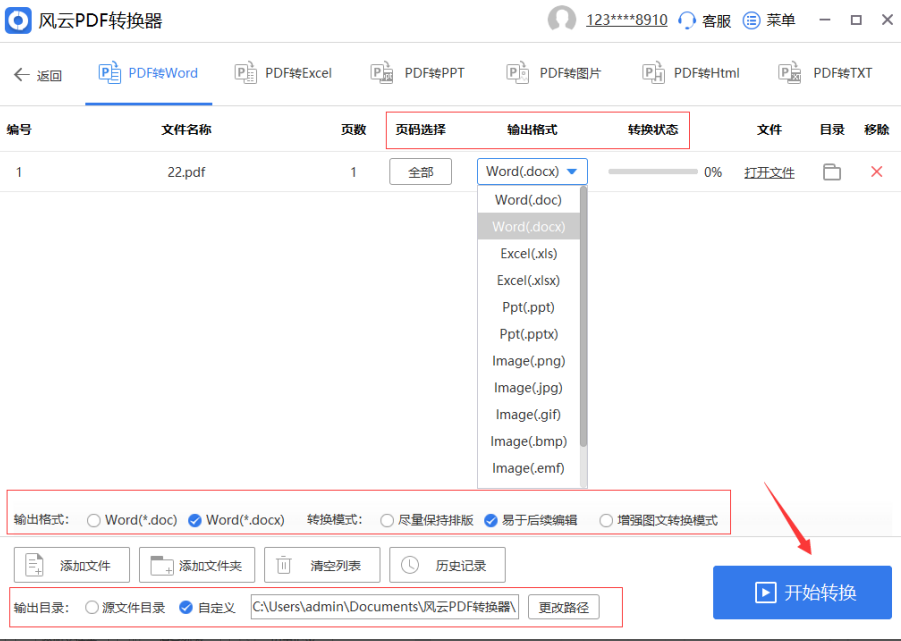This screenshot has height=641, width=901.
Task: Click the 22.pdf conversion progress bar
Action: [x=653, y=172]
